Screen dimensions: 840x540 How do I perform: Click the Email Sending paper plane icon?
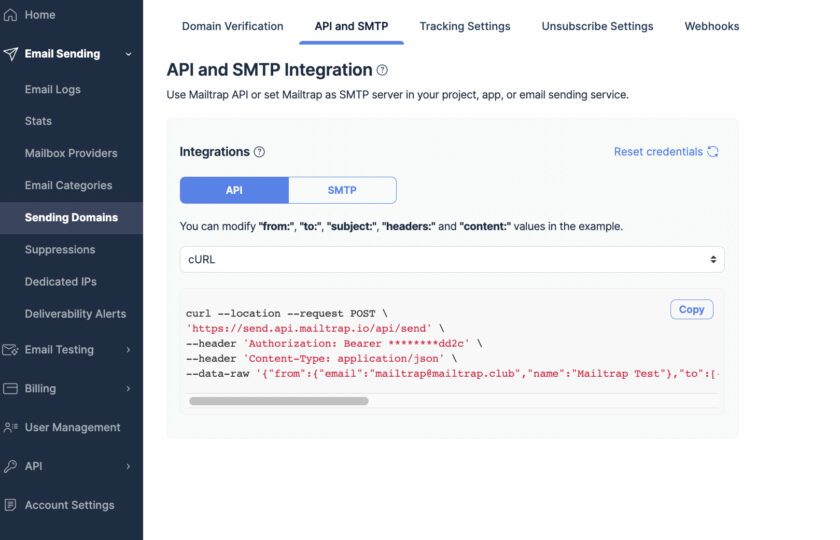coord(10,54)
